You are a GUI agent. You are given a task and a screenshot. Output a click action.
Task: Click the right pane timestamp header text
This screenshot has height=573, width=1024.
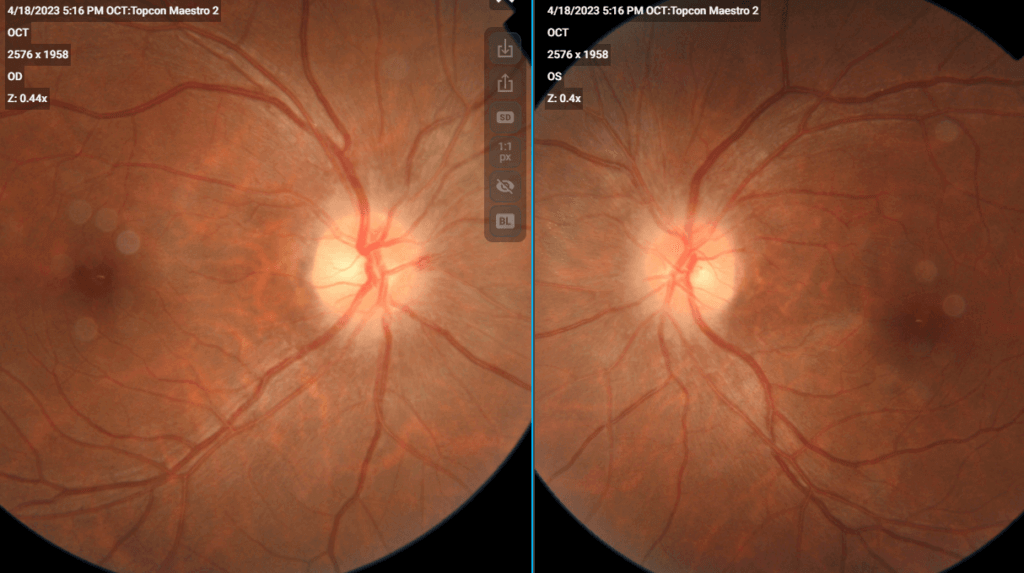pos(652,10)
